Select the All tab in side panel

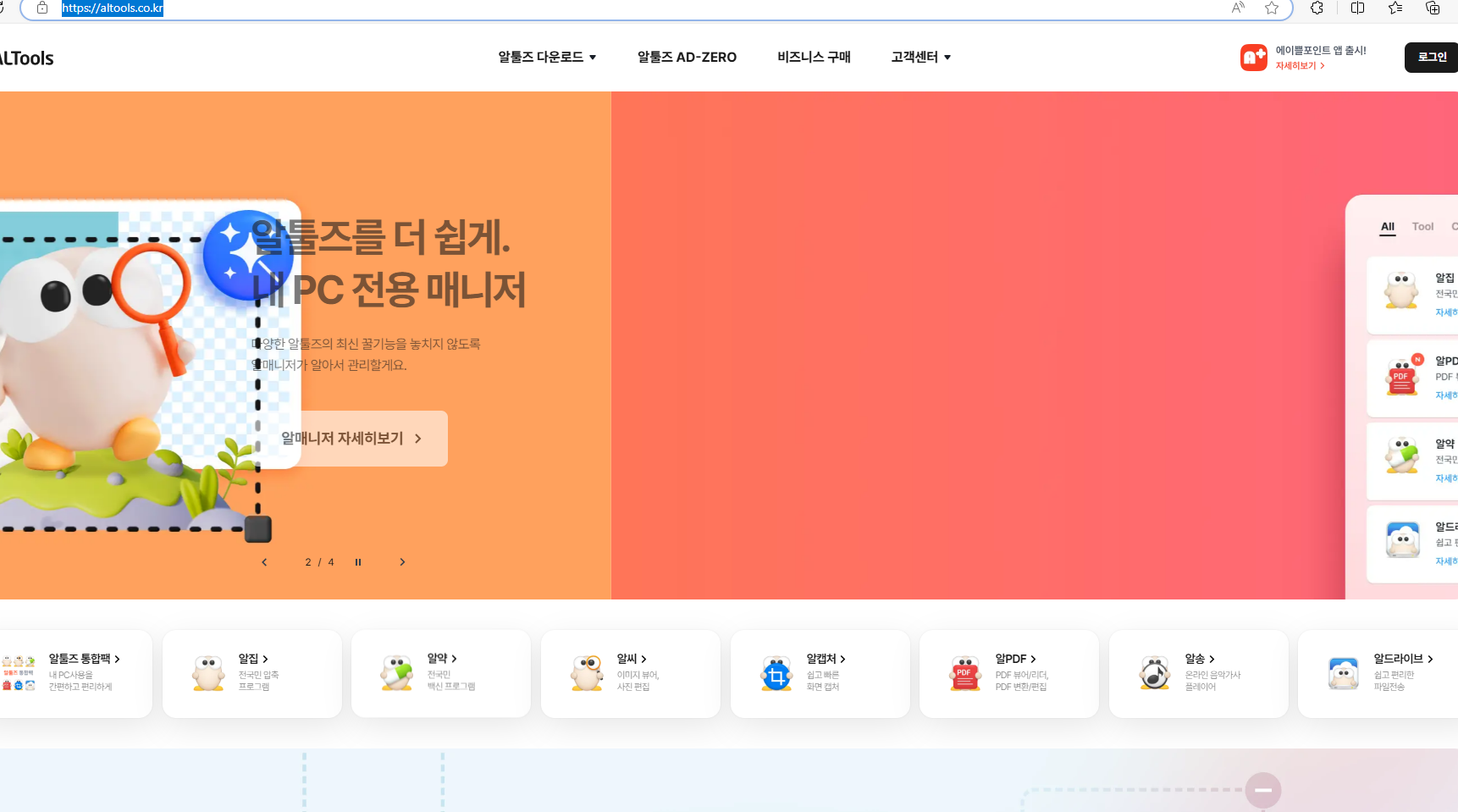pos(1387,227)
